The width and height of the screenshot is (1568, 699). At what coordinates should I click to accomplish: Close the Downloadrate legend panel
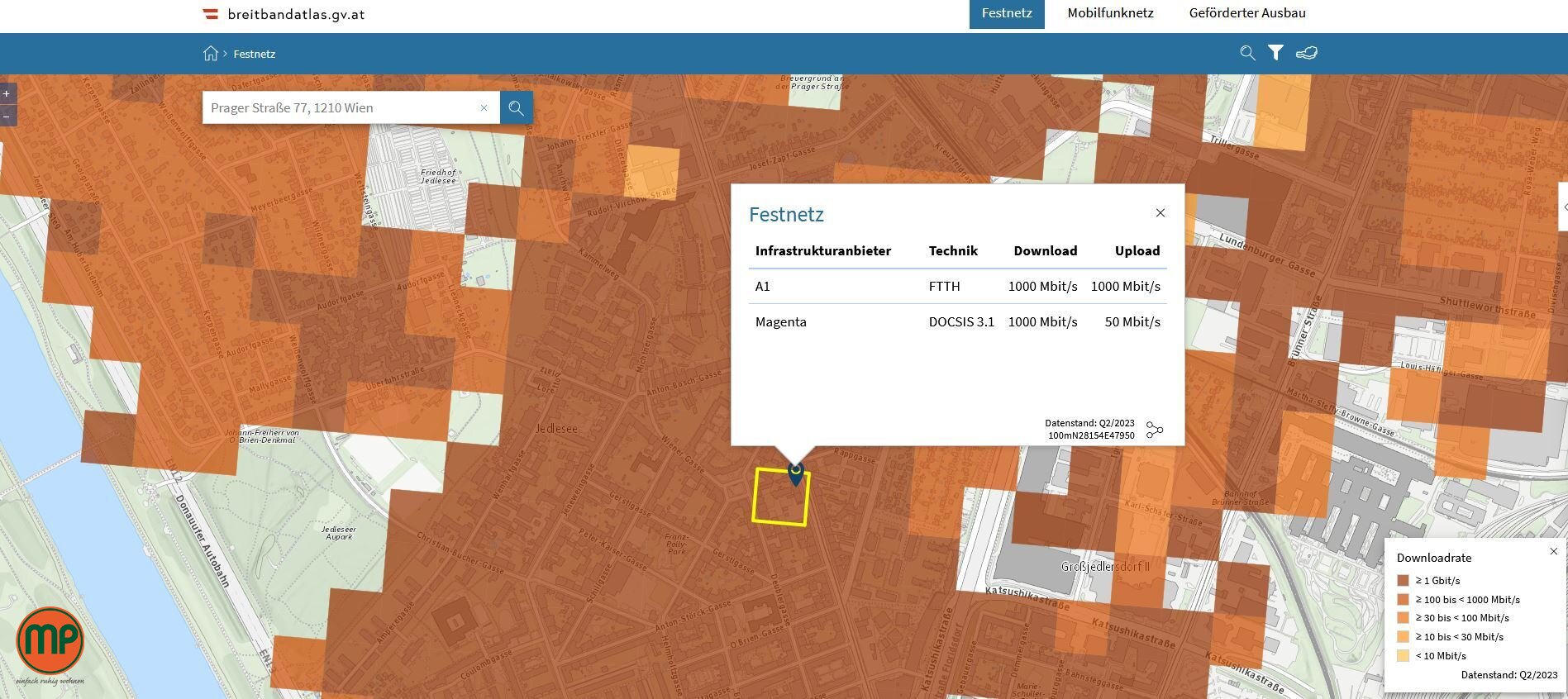(1553, 551)
